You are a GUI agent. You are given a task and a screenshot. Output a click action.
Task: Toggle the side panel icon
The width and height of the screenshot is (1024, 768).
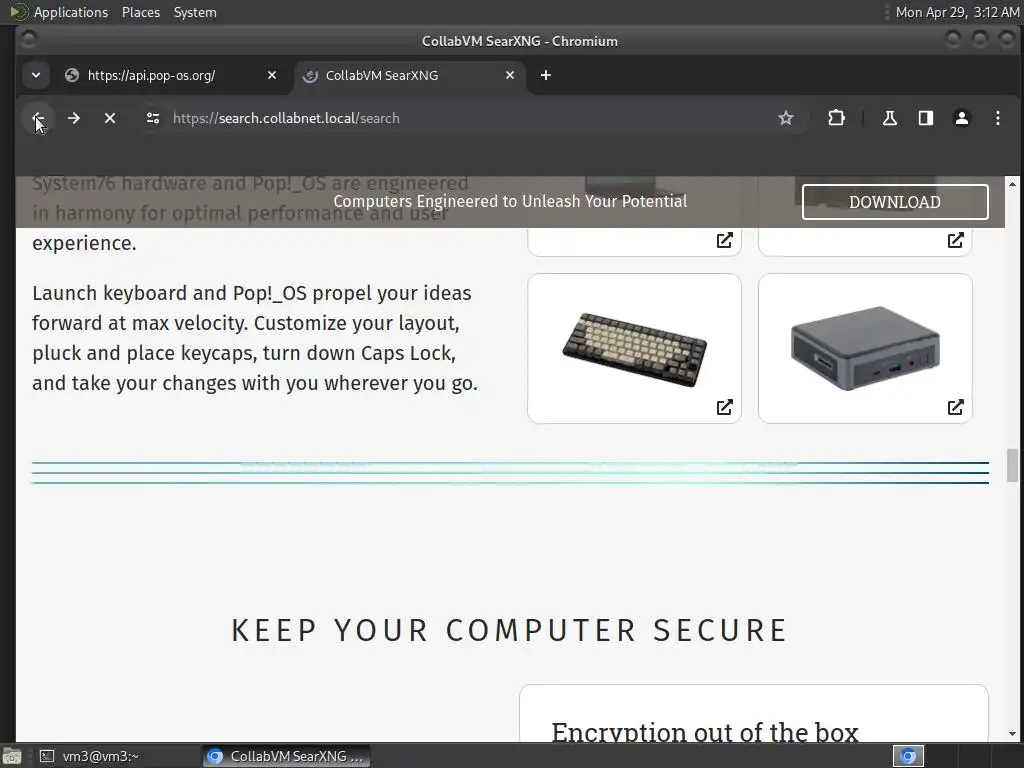coord(925,118)
